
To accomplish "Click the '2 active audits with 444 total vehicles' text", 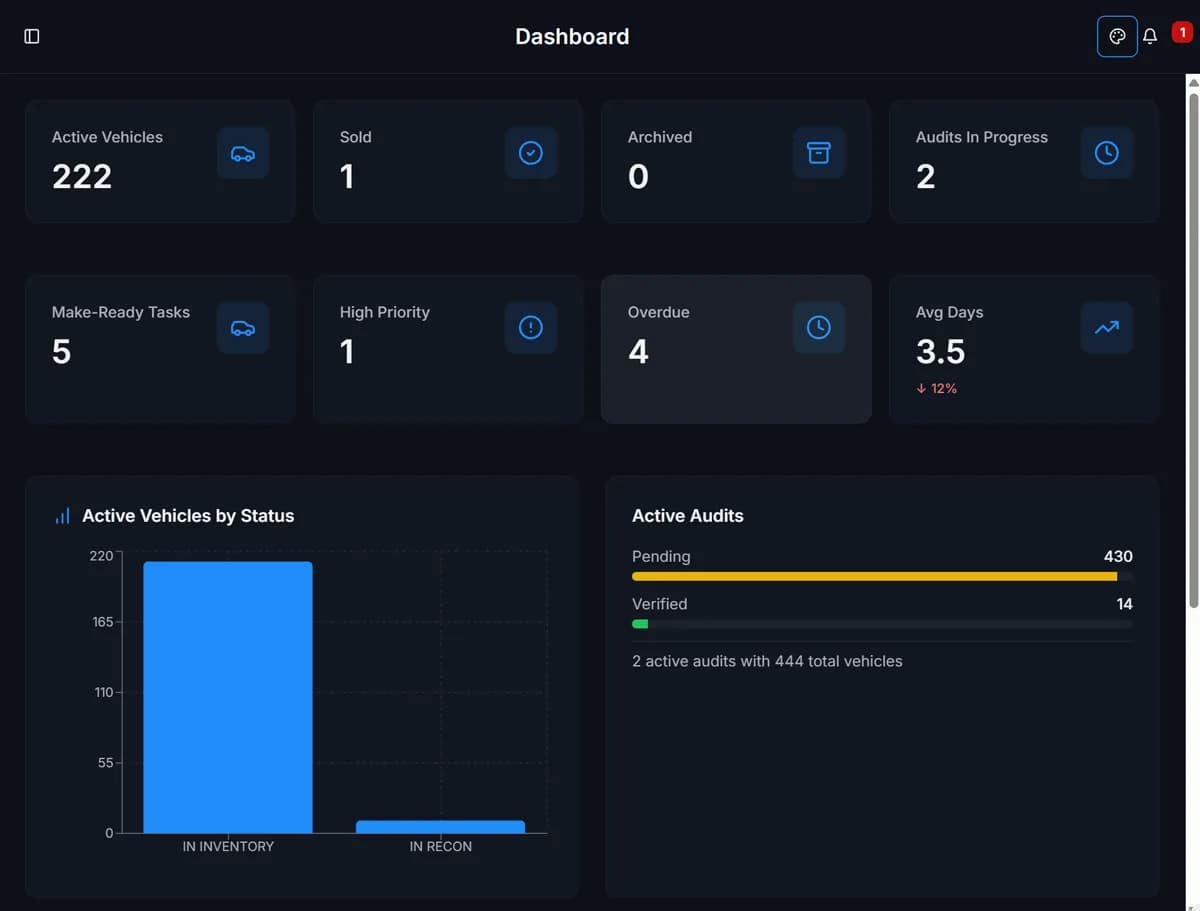I will pos(767,661).
